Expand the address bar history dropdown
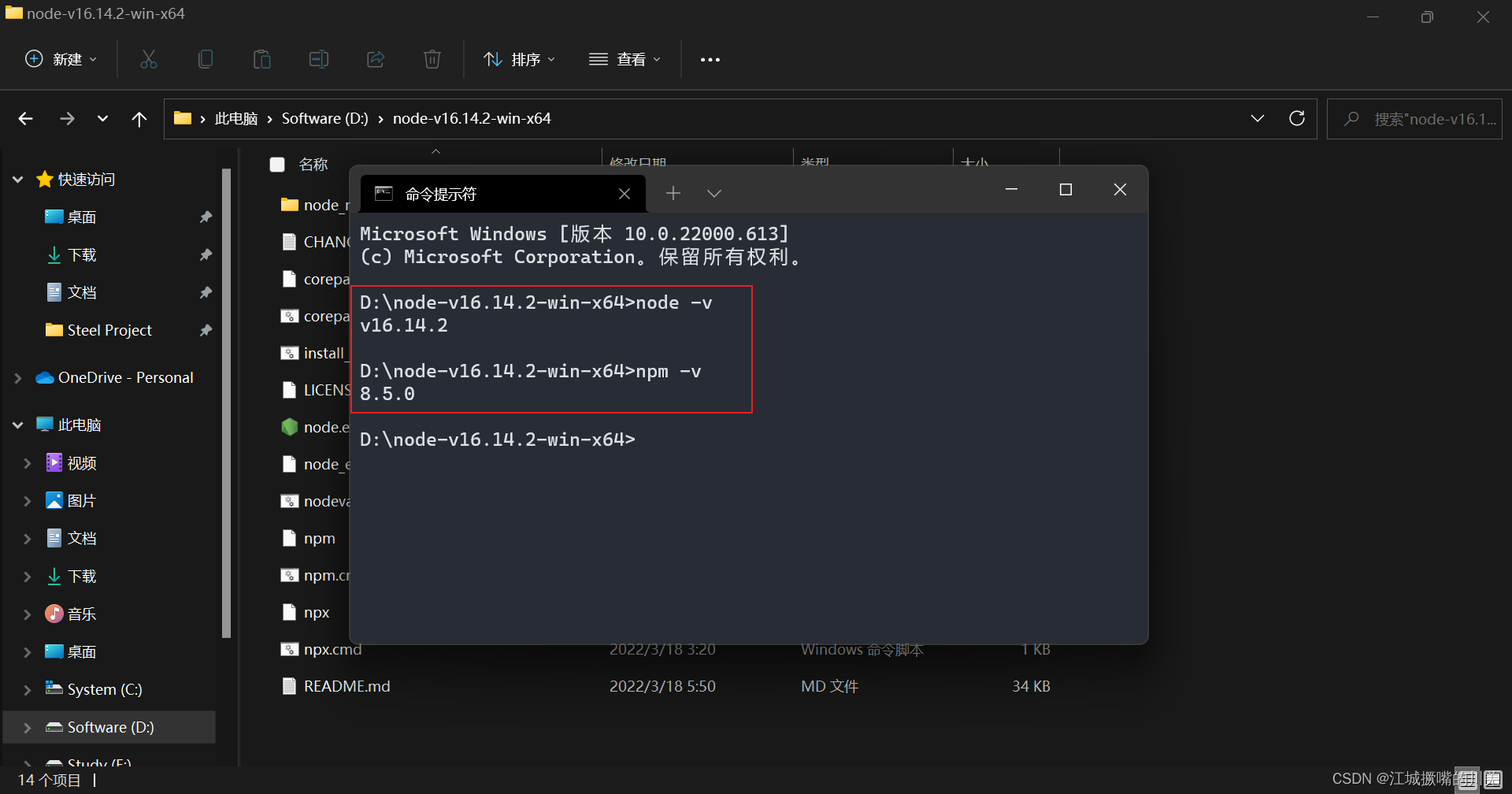Screen dimensions: 1512x794 tap(1258, 118)
